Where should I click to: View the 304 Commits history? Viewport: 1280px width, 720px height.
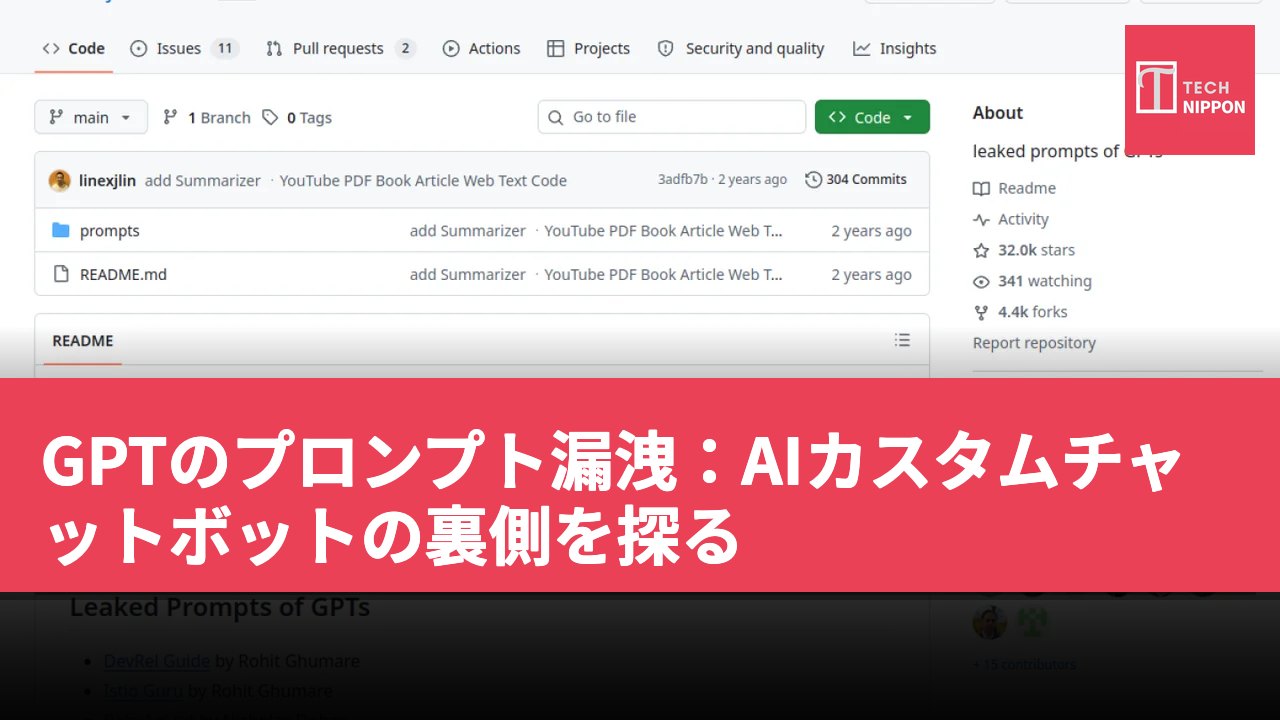point(856,180)
